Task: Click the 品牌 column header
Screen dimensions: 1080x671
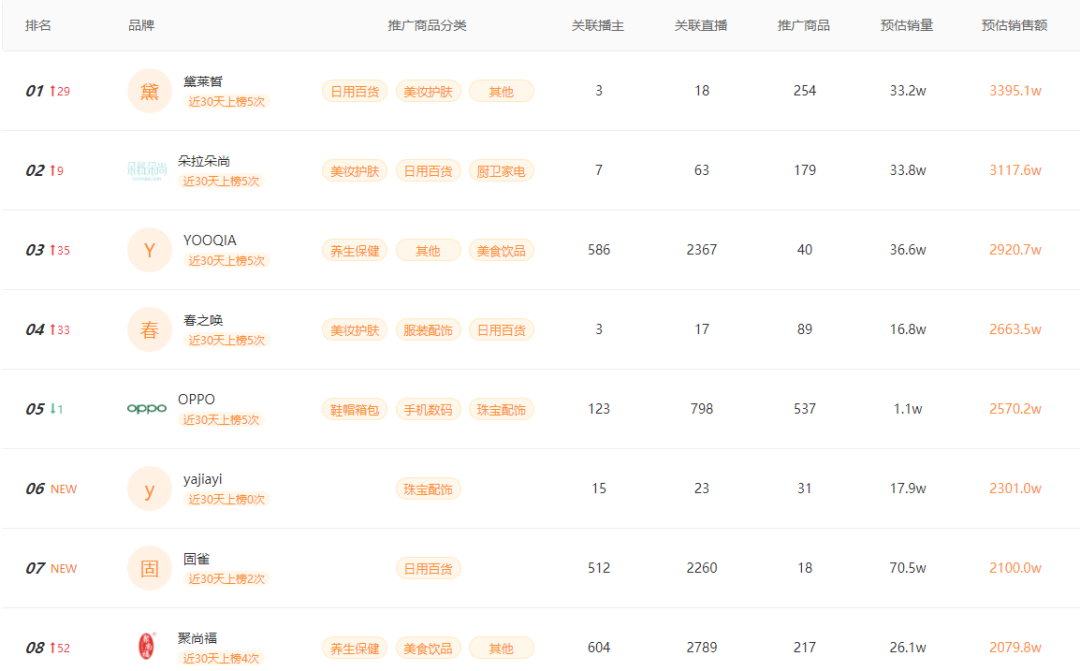Action: point(141,25)
